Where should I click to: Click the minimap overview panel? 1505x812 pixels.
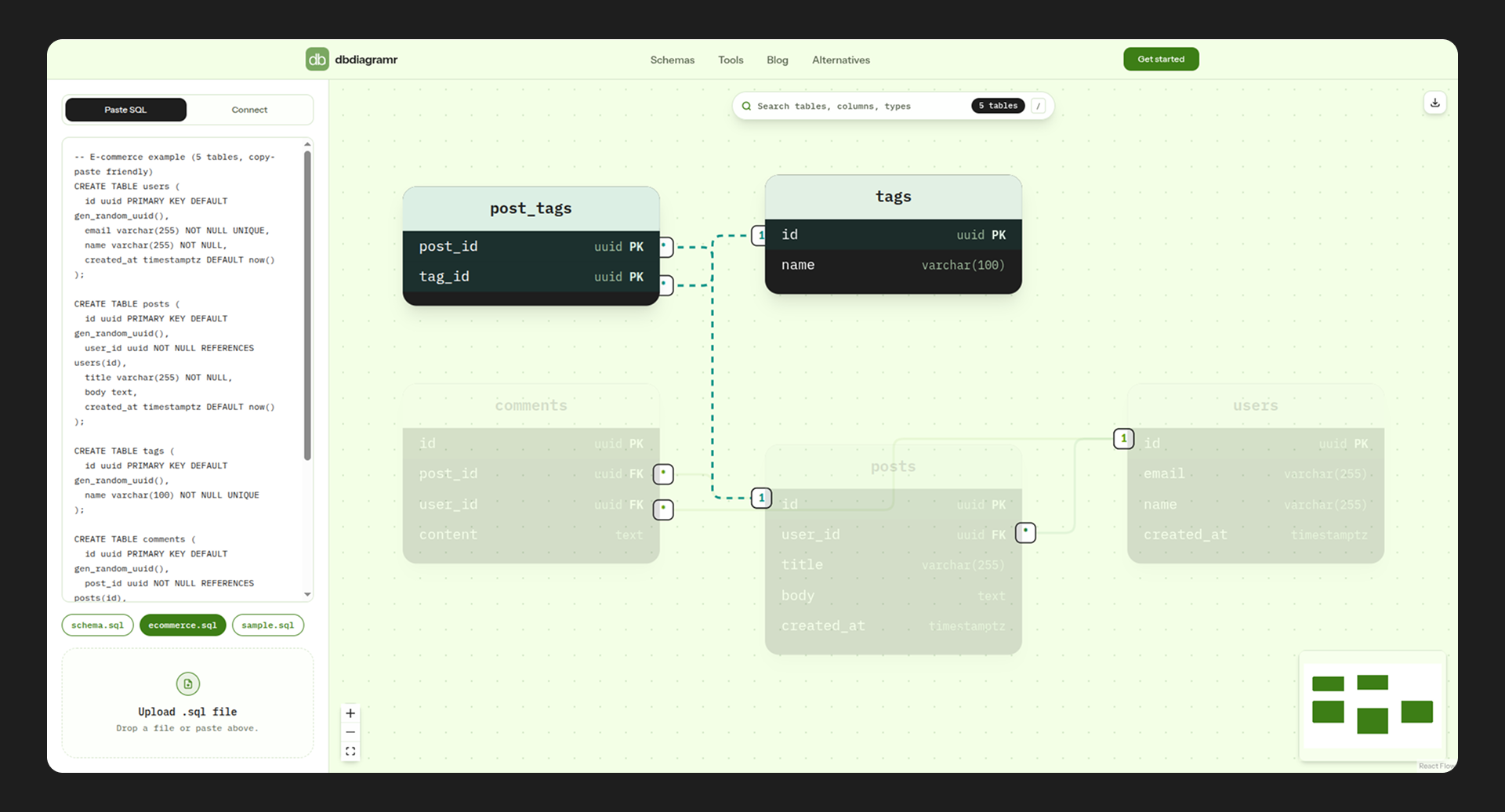point(1372,705)
